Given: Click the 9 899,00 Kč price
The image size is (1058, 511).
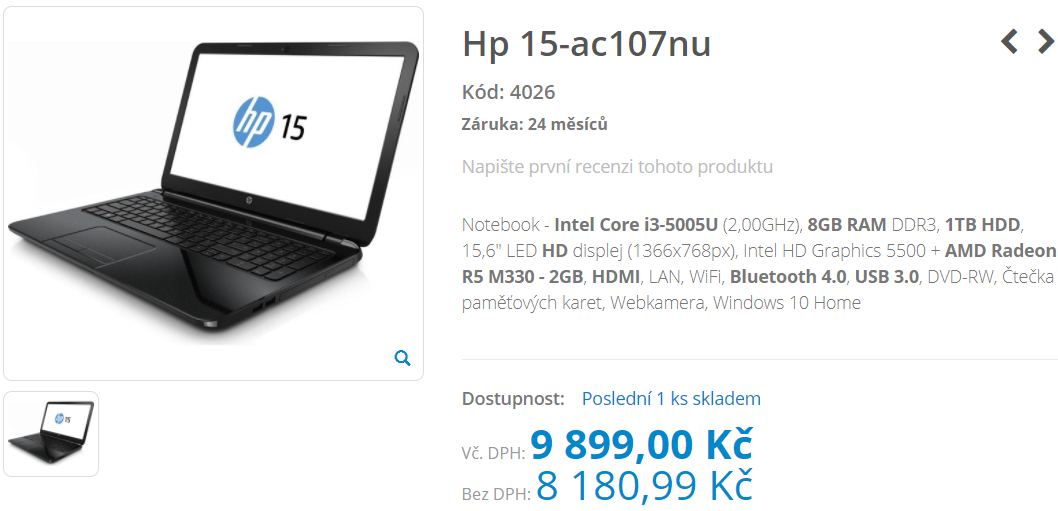Looking at the screenshot, I should click(x=642, y=444).
